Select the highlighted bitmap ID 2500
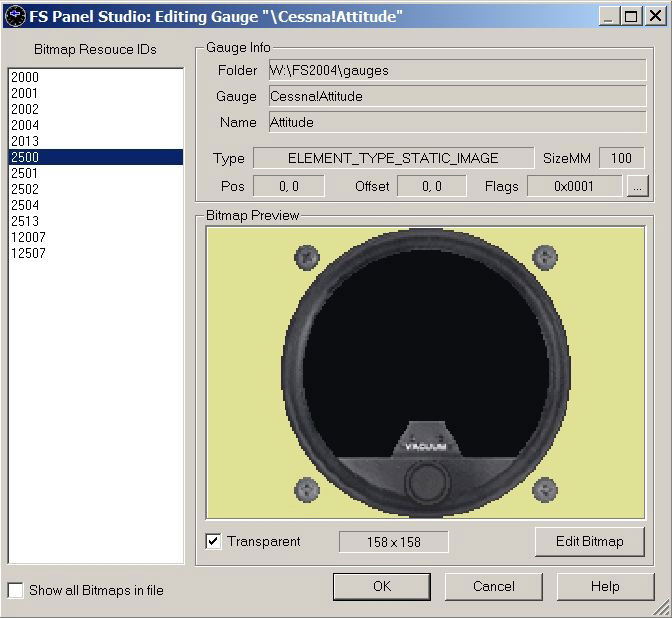The image size is (672, 618). coord(95,158)
